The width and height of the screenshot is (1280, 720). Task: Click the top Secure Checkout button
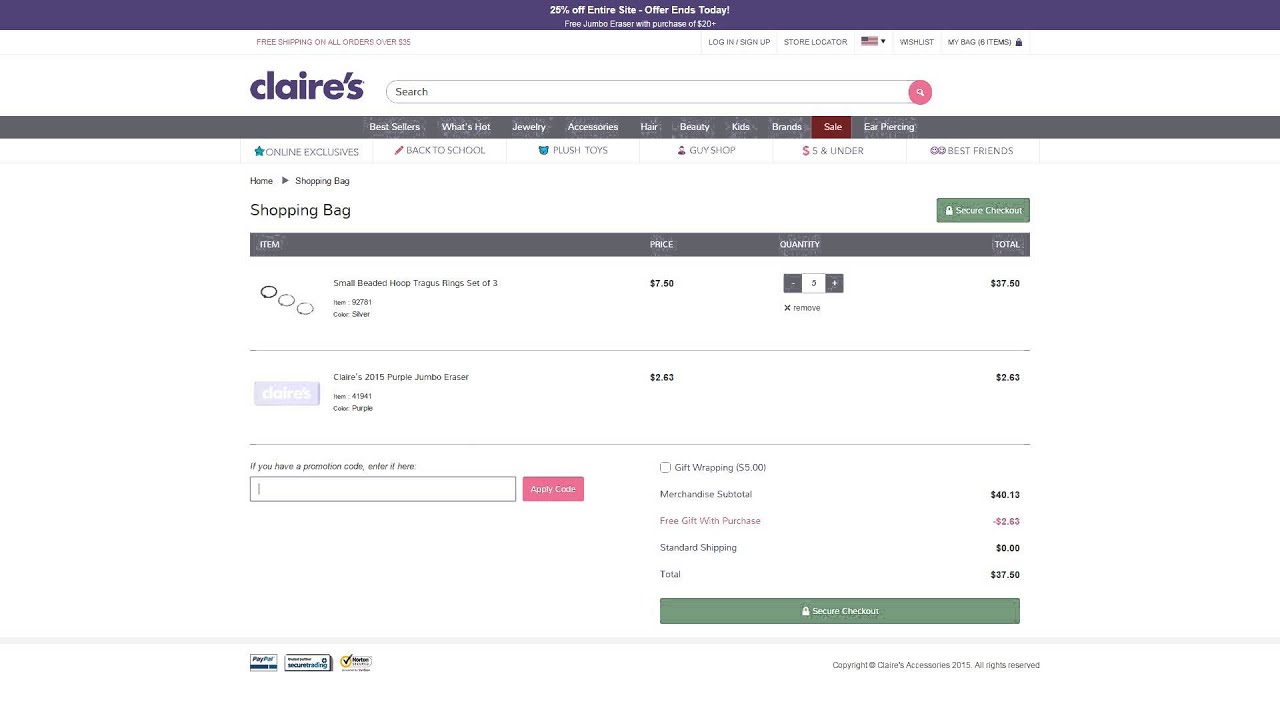point(983,210)
